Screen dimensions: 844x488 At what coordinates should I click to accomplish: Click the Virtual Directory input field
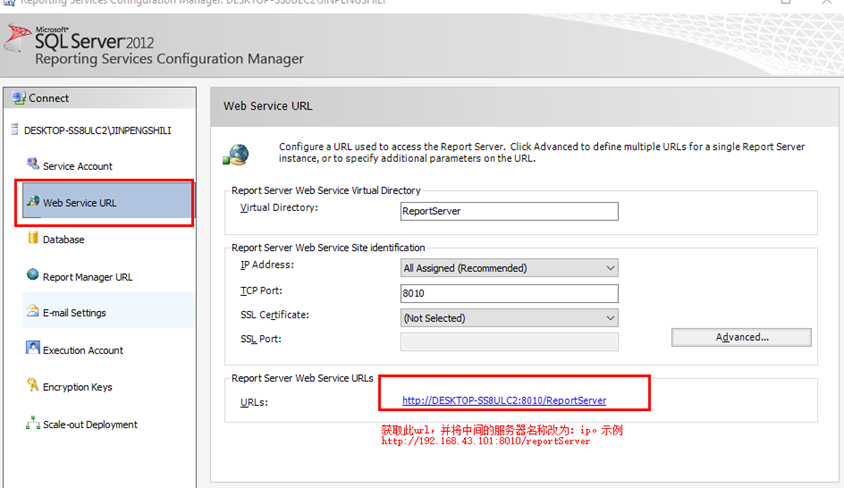[509, 211]
